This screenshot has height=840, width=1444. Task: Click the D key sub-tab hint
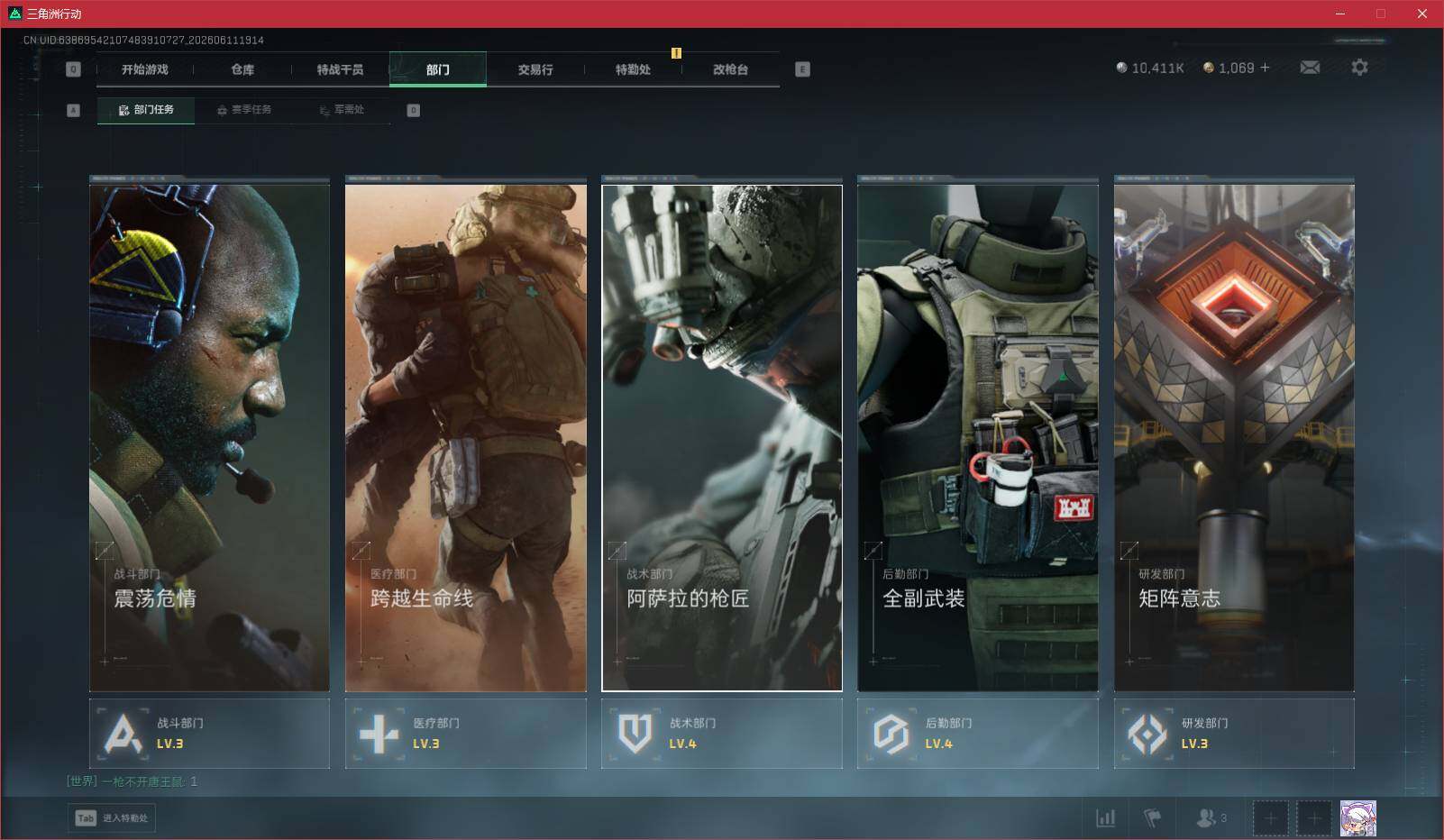pos(414,110)
